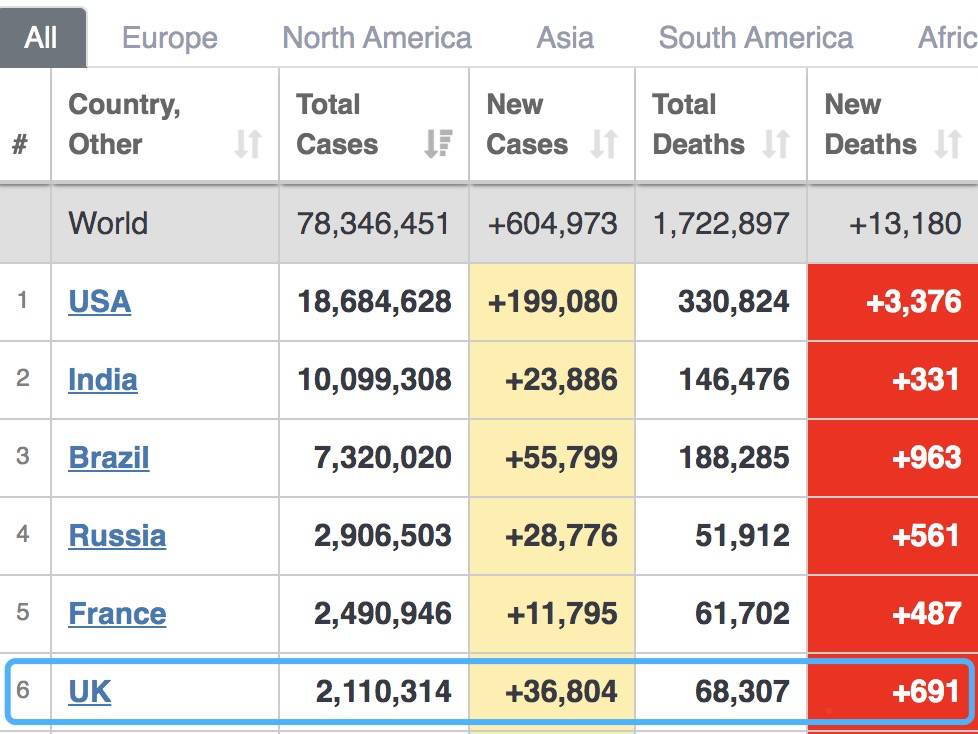
Task: Open the USA country link
Action: [99, 301]
